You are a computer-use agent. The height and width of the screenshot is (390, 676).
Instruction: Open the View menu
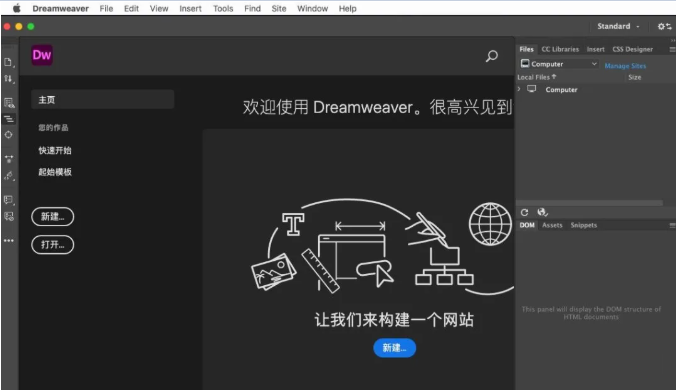pos(159,8)
